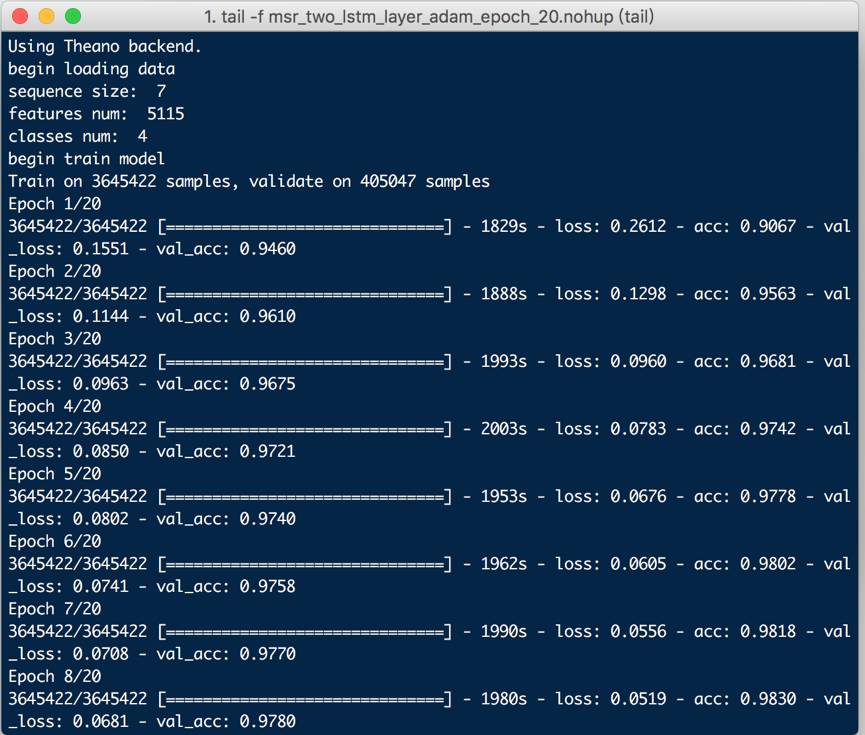Screen dimensions: 865x735
Task: Click the 'Epoch 3/20' line
Action: pyautogui.click(x=55, y=339)
